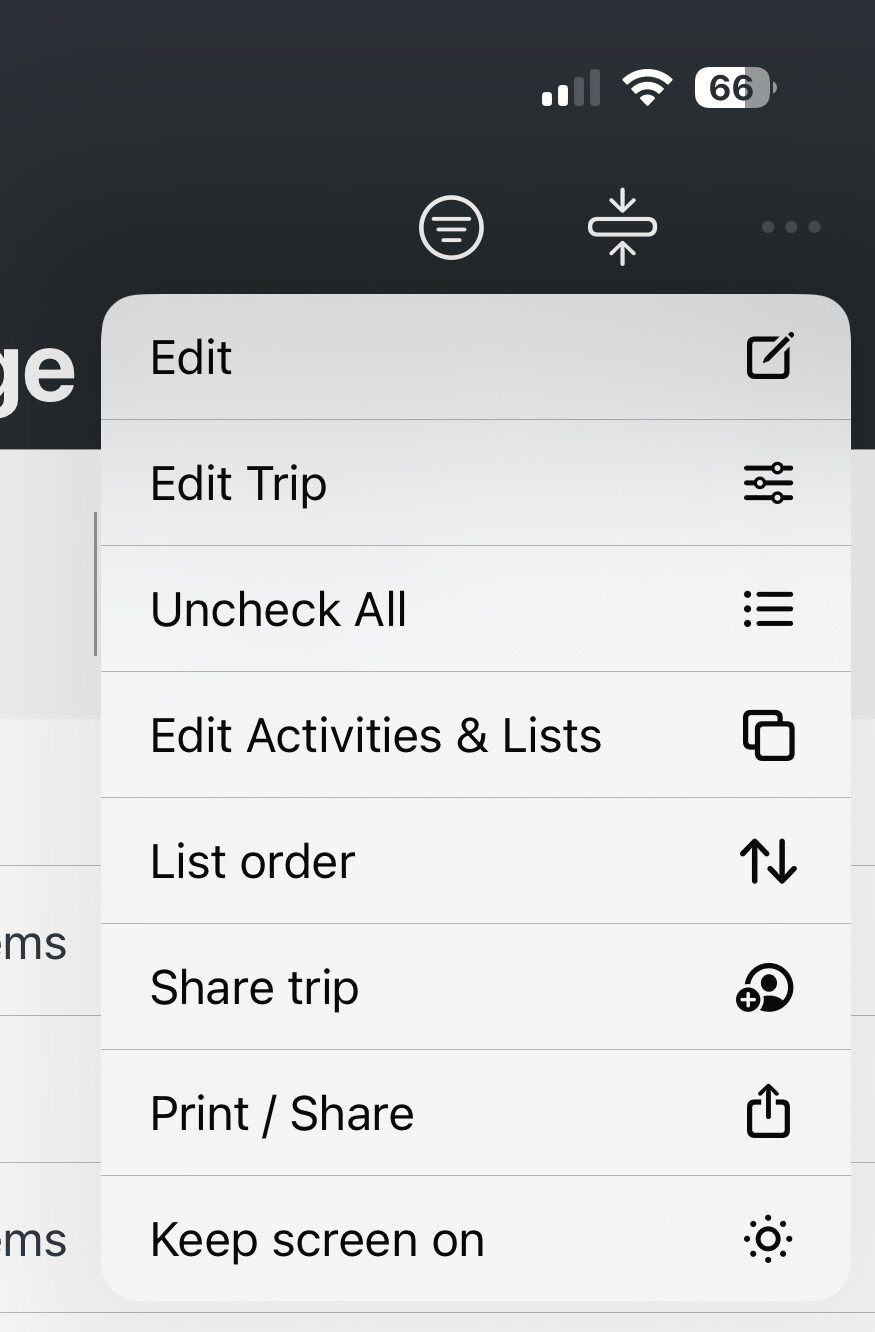Click the list bullet icon beside Uncheck All

pyautogui.click(x=769, y=609)
